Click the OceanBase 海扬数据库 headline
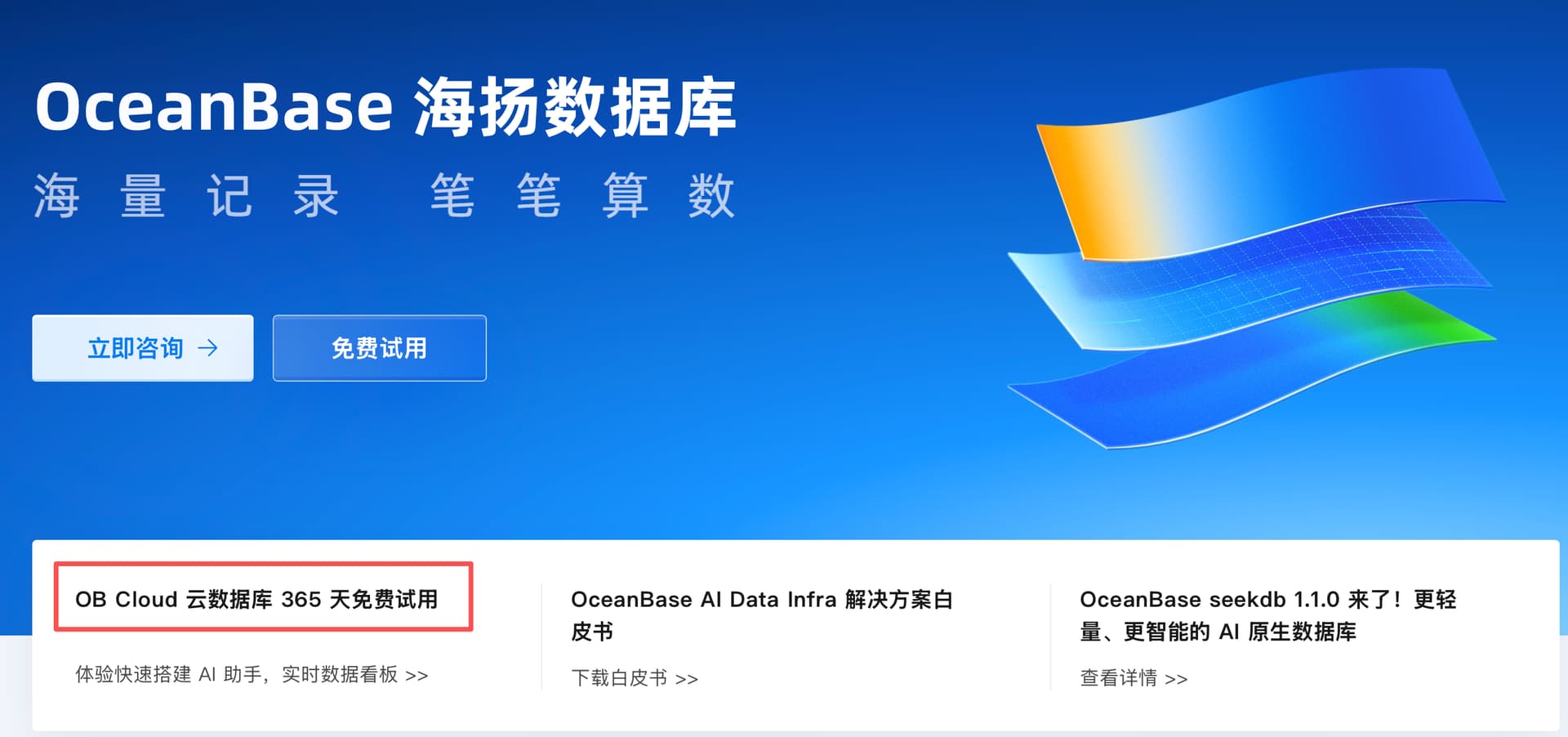Screen dimensions: 1568x737 pyautogui.click(x=385, y=107)
